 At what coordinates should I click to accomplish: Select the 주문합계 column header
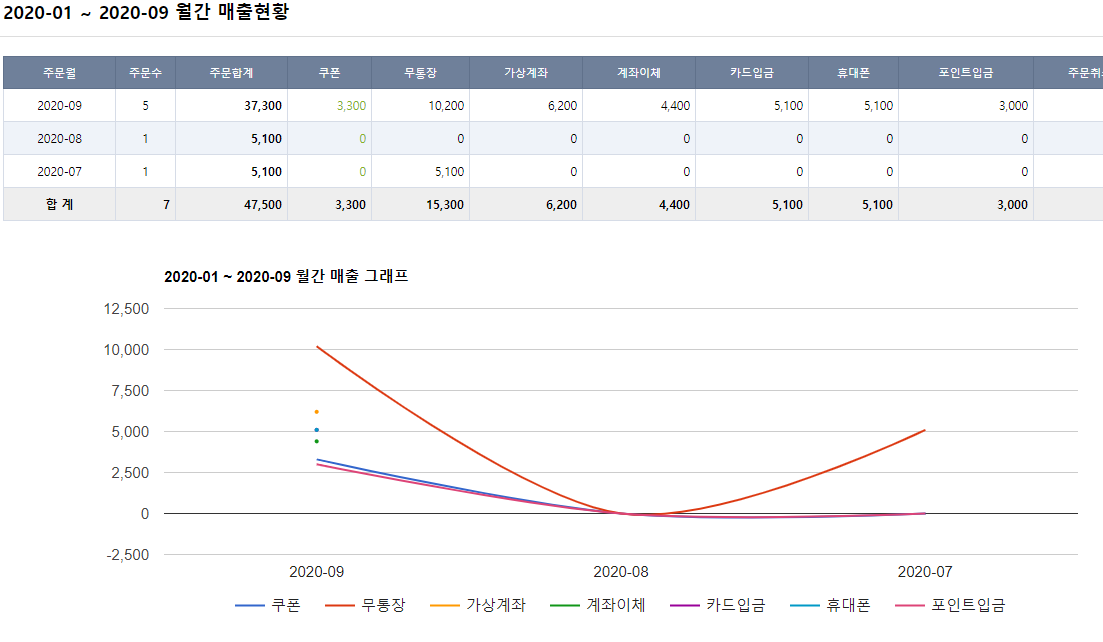point(231,73)
